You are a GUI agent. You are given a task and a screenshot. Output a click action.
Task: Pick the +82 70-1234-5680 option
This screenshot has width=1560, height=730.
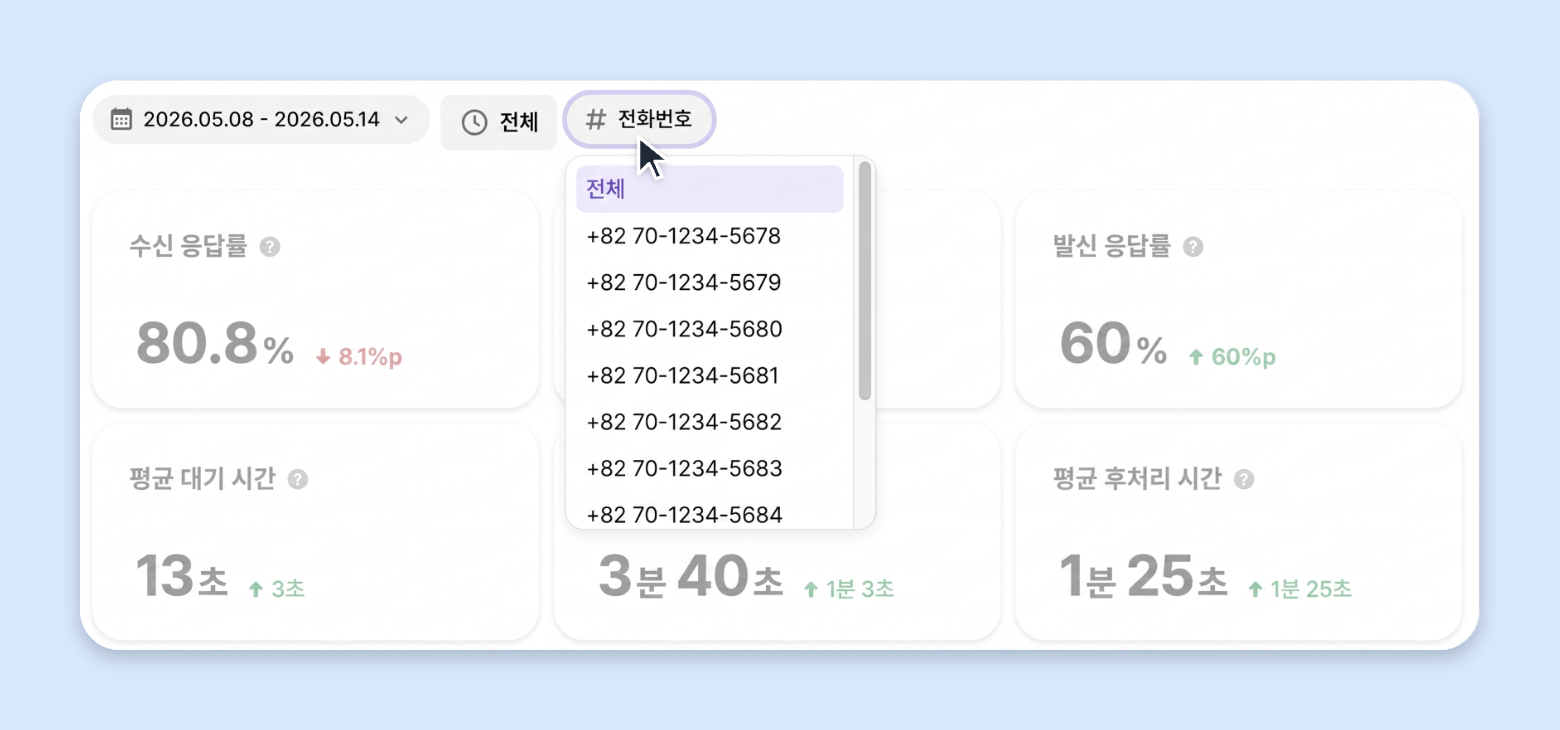710,329
